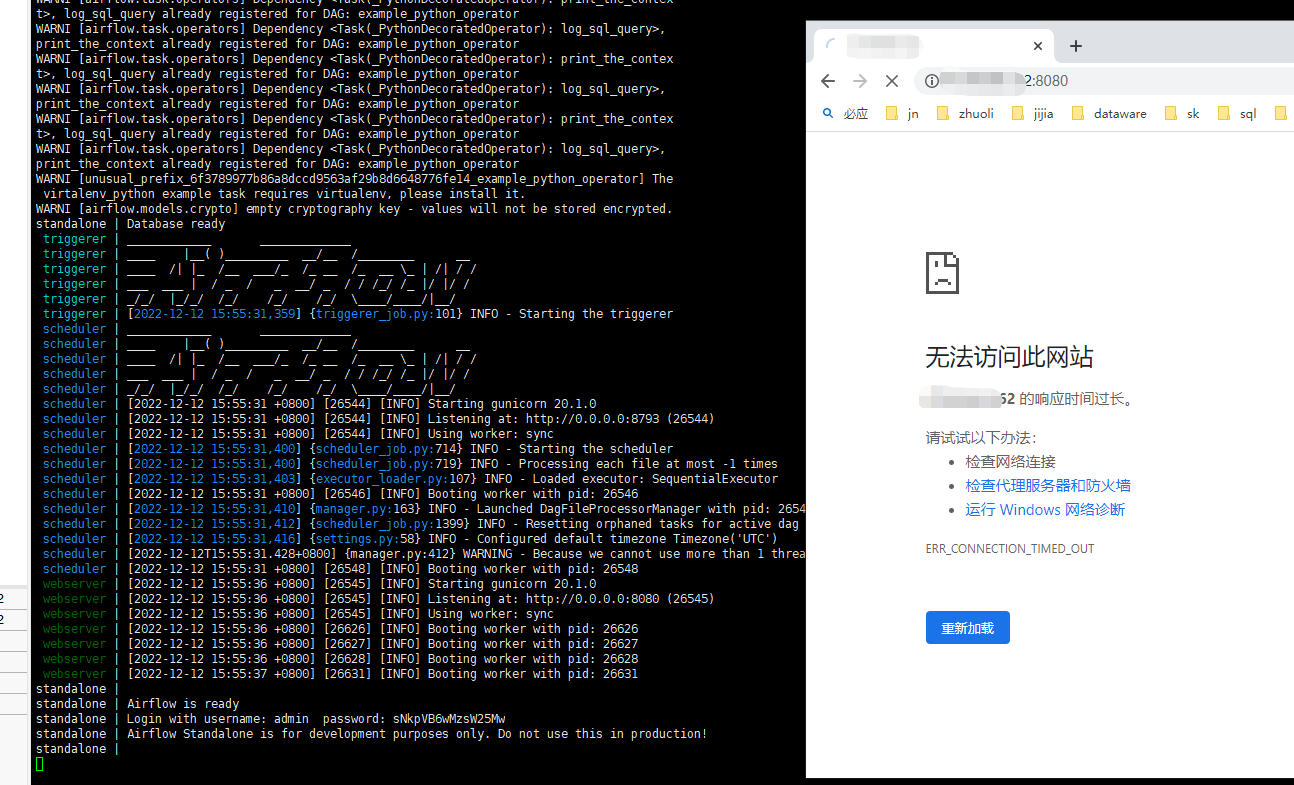Click 检查代理服务器和防火墙 link
The image size is (1294, 785).
point(1048,486)
